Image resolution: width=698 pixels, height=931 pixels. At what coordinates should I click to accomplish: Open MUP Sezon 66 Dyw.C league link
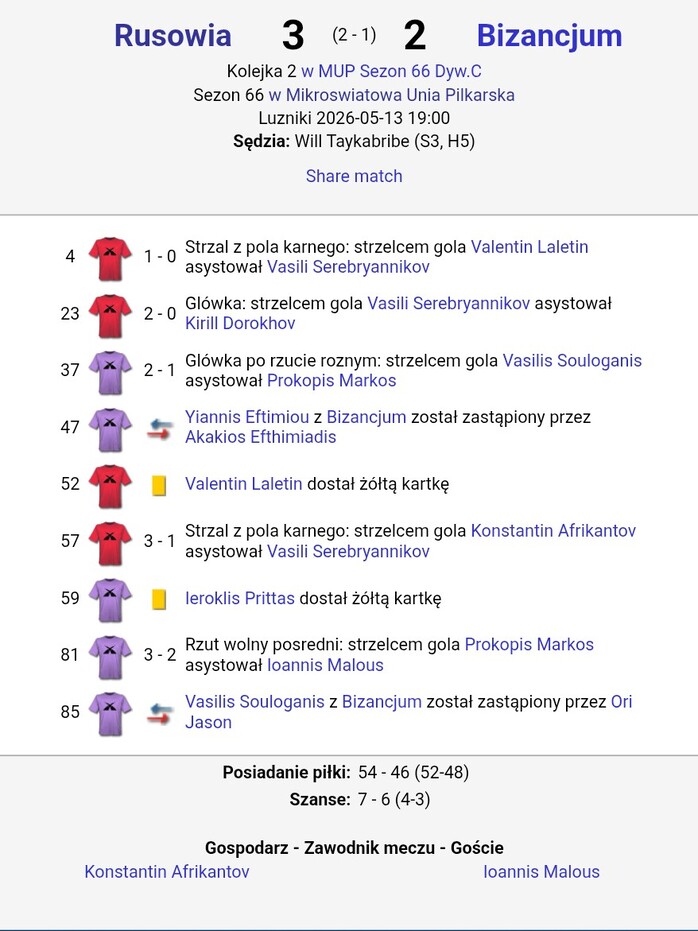391,71
